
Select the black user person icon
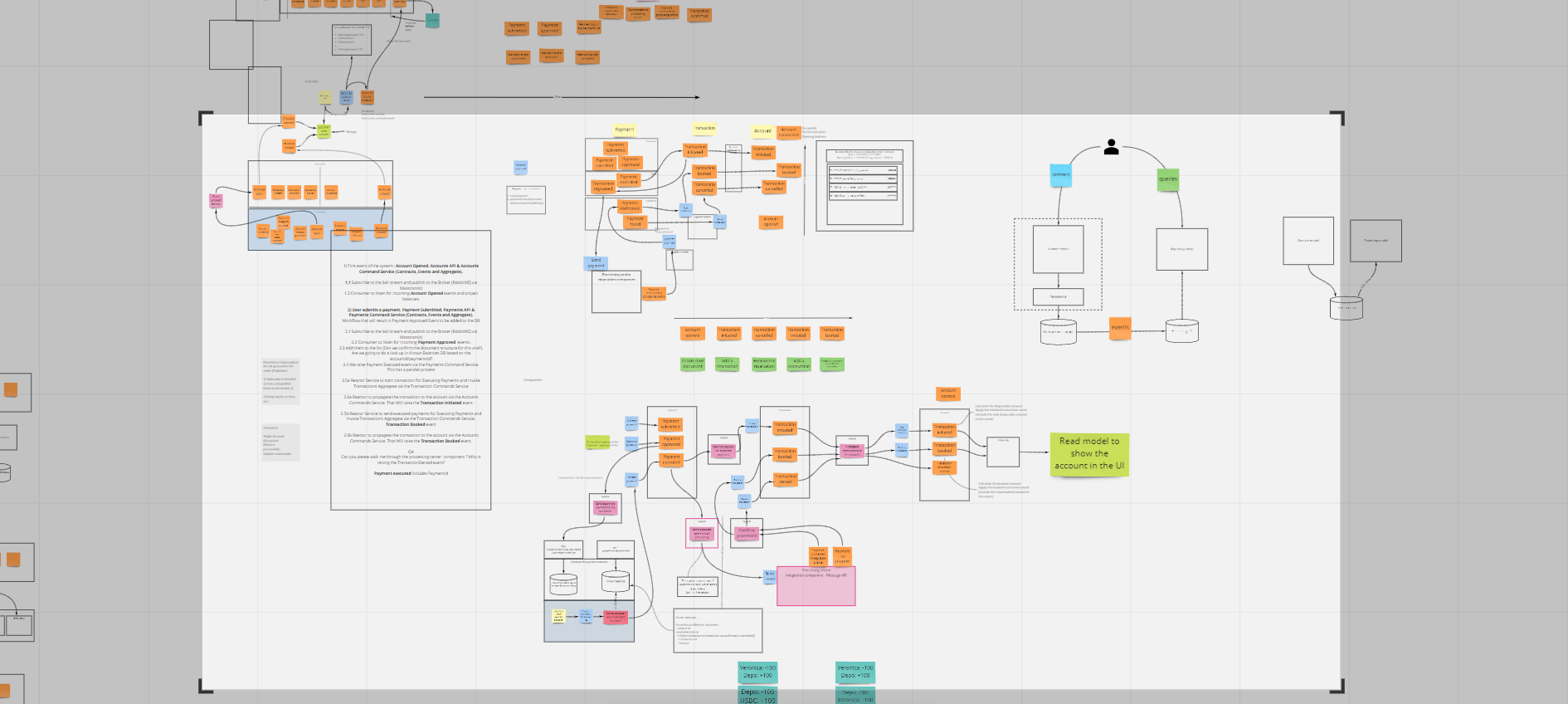[1112, 148]
